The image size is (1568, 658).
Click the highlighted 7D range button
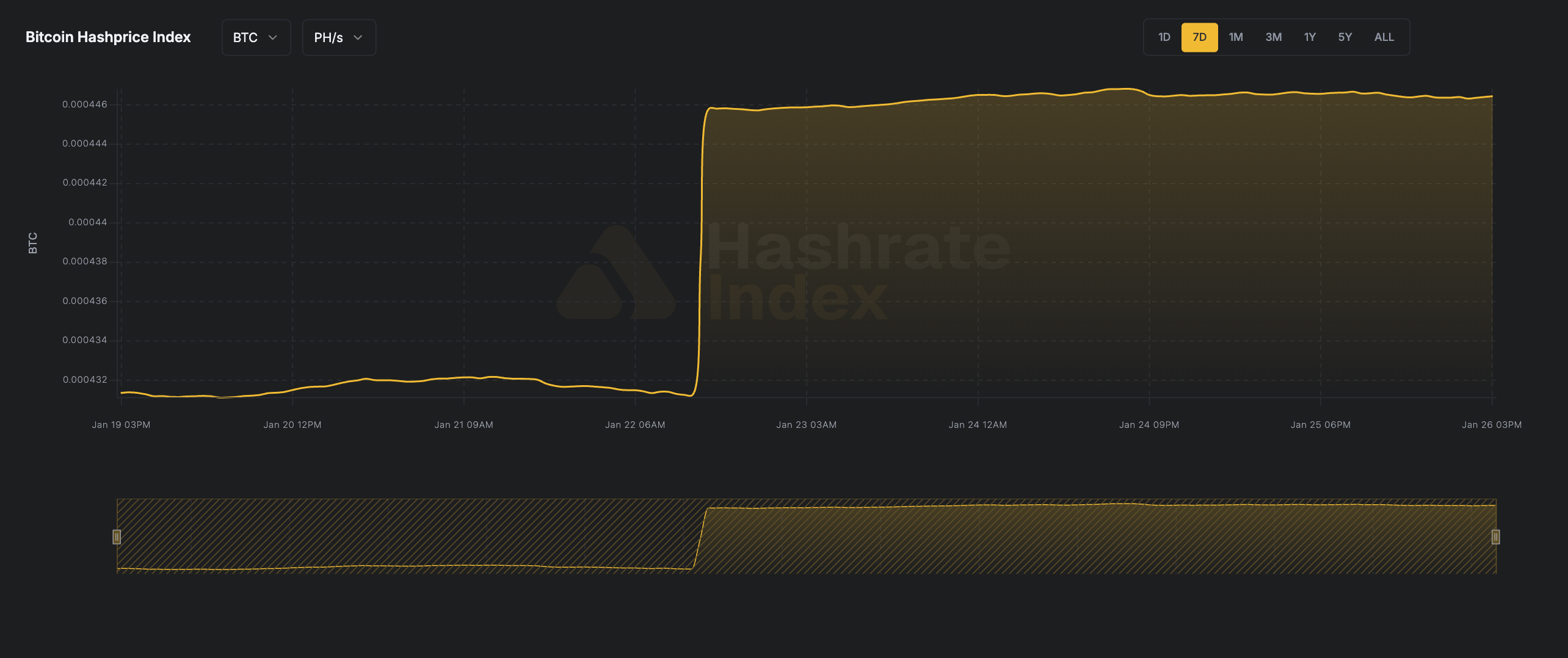click(x=1199, y=37)
